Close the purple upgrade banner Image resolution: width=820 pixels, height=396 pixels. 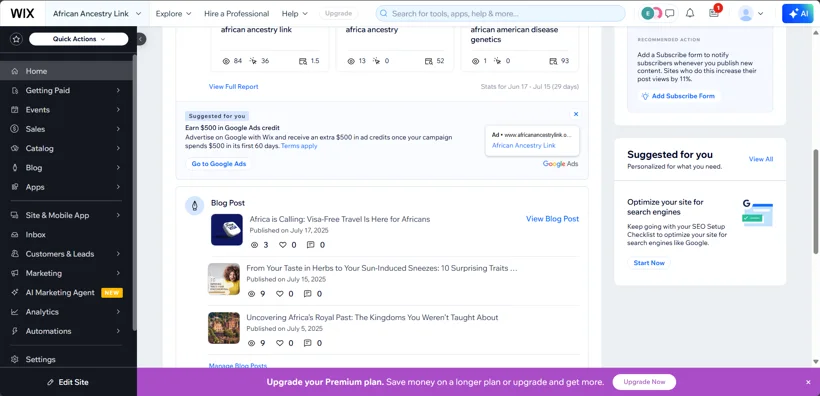(808, 382)
